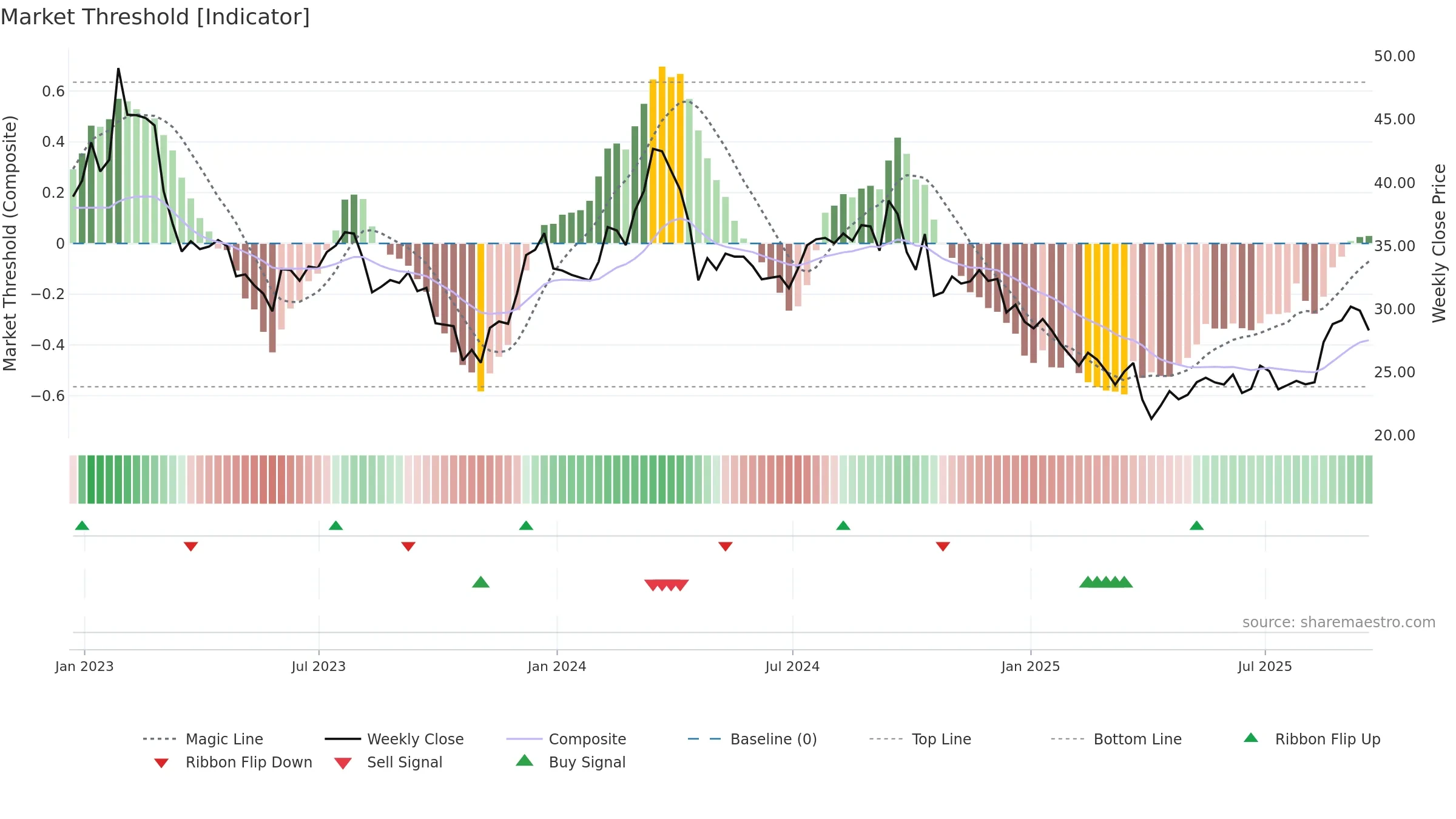Toggle the Ribbon Flip Down legend entry
Image resolution: width=1456 pixels, height=819 pixels.
232,762
